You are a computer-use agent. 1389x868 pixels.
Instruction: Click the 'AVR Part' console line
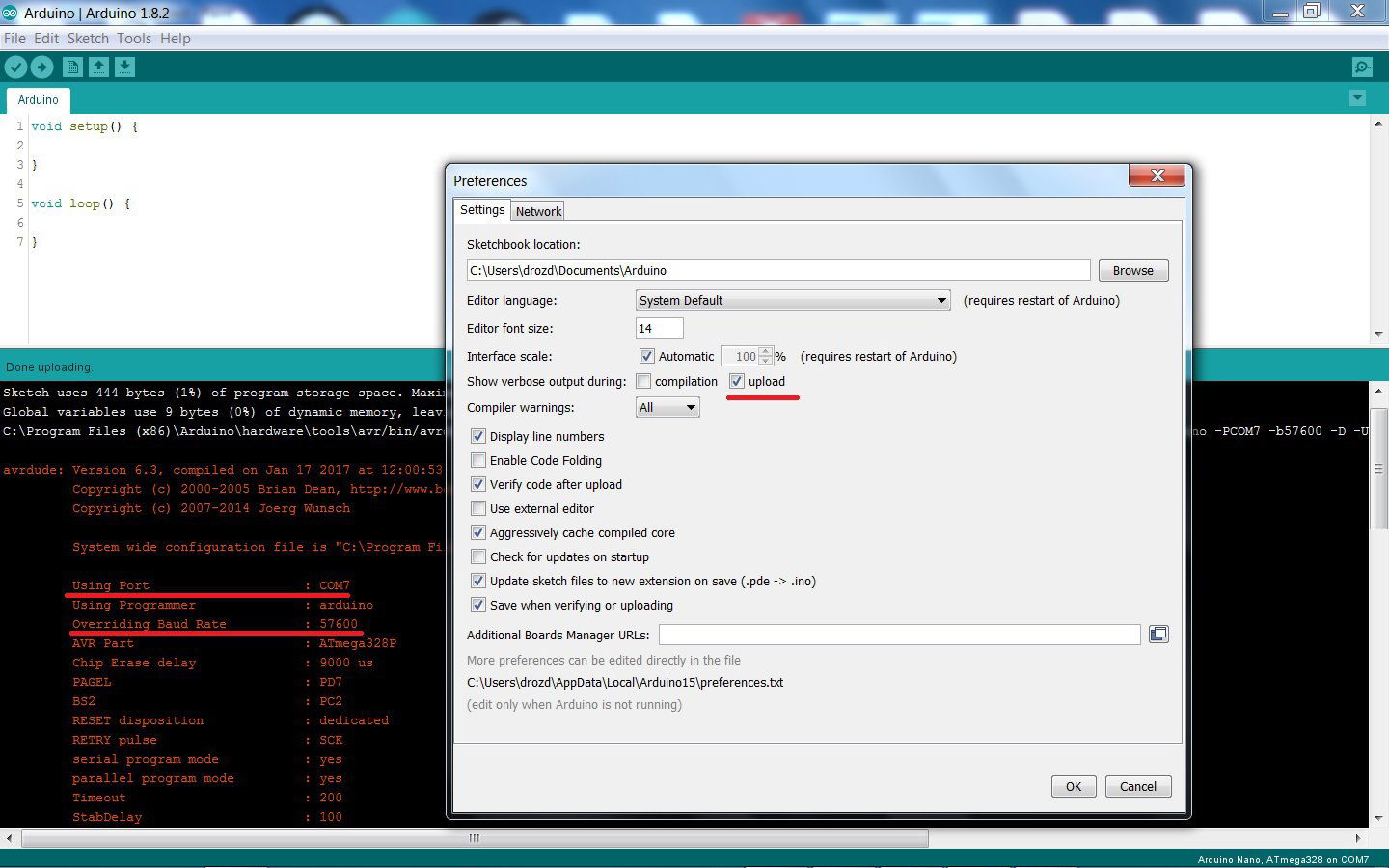pyautogui.click(x=234, y=643)
